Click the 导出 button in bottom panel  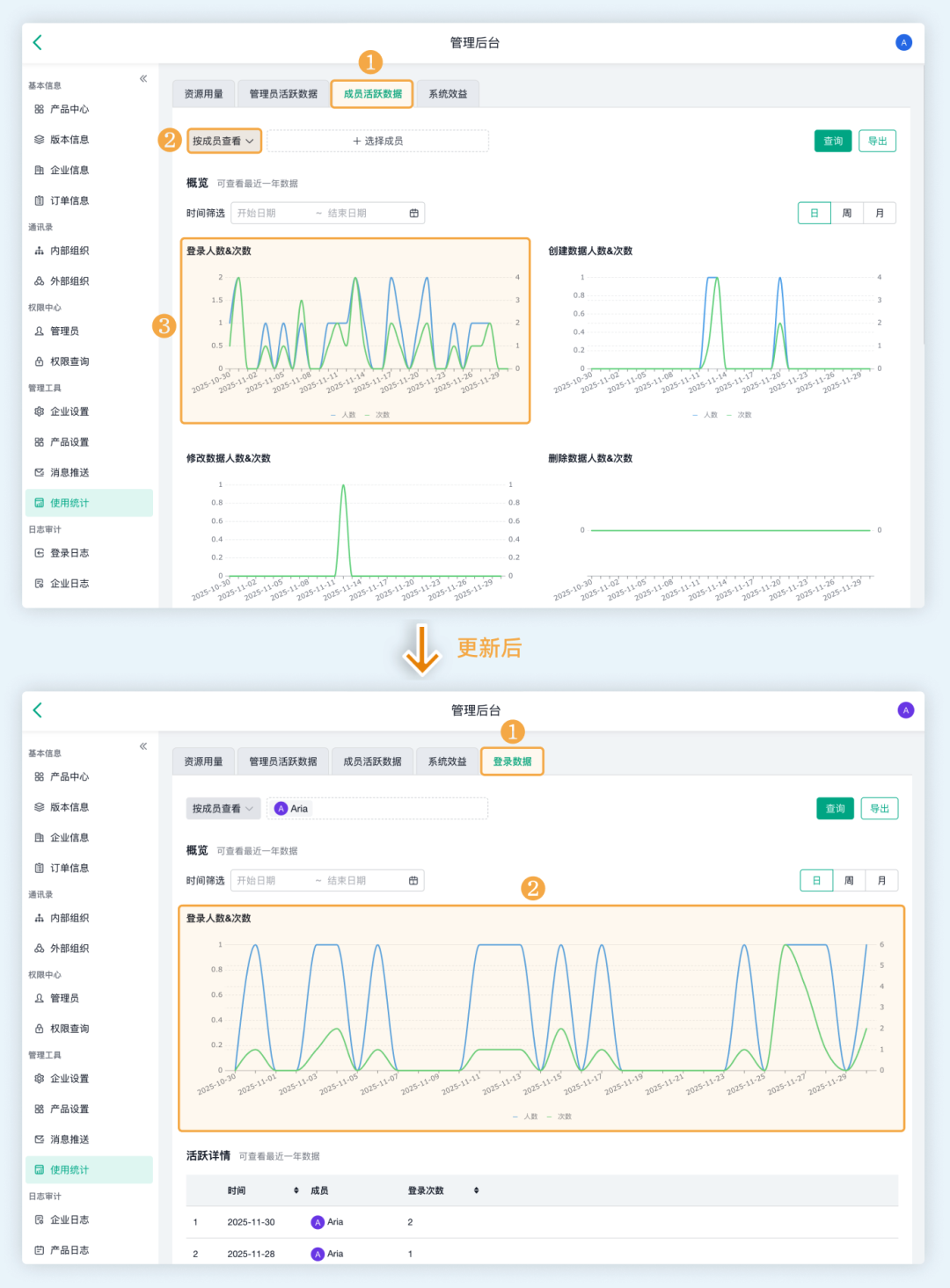[880, 809]
